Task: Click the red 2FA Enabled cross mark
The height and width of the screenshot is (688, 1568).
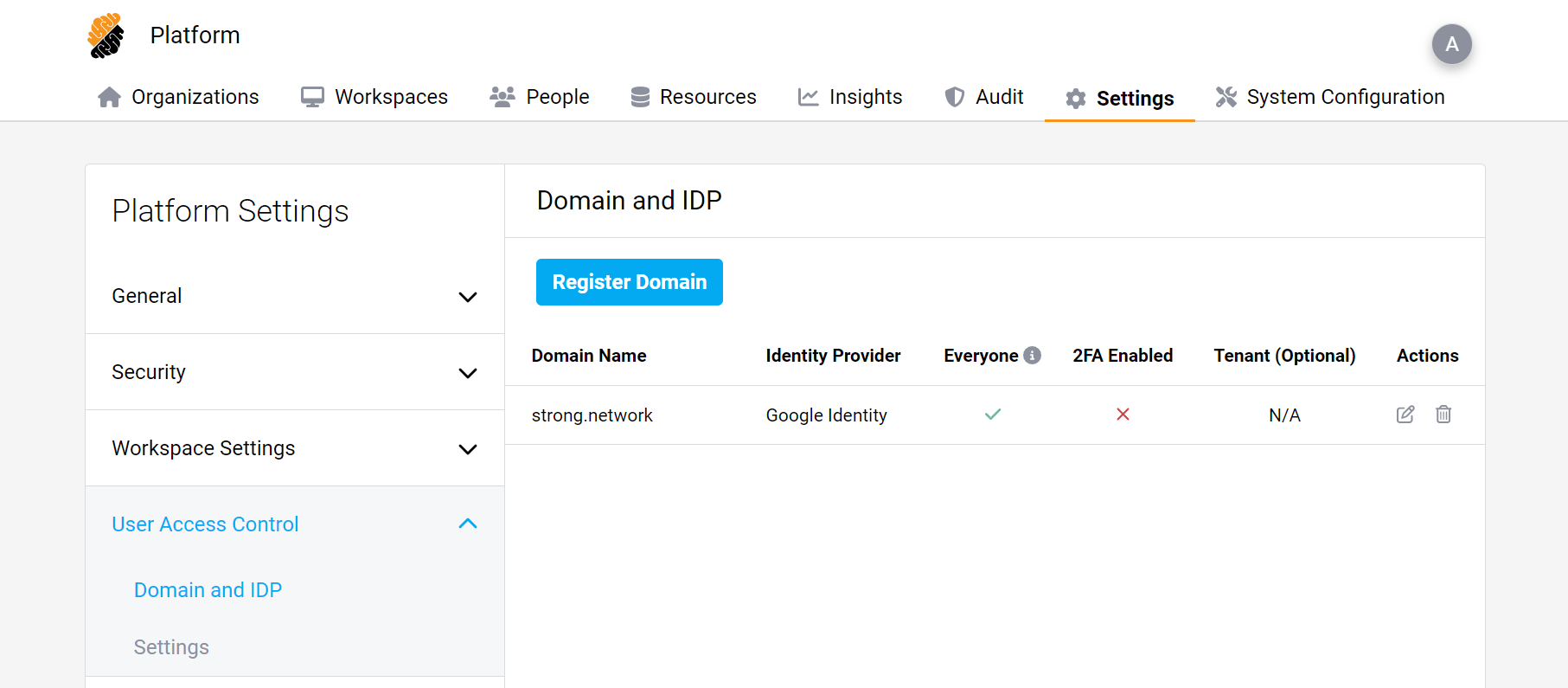Action: 1123,415
